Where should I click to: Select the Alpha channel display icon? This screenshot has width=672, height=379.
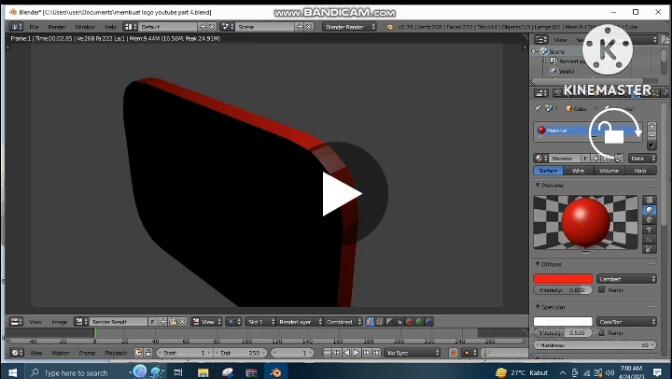click(390, 322)
